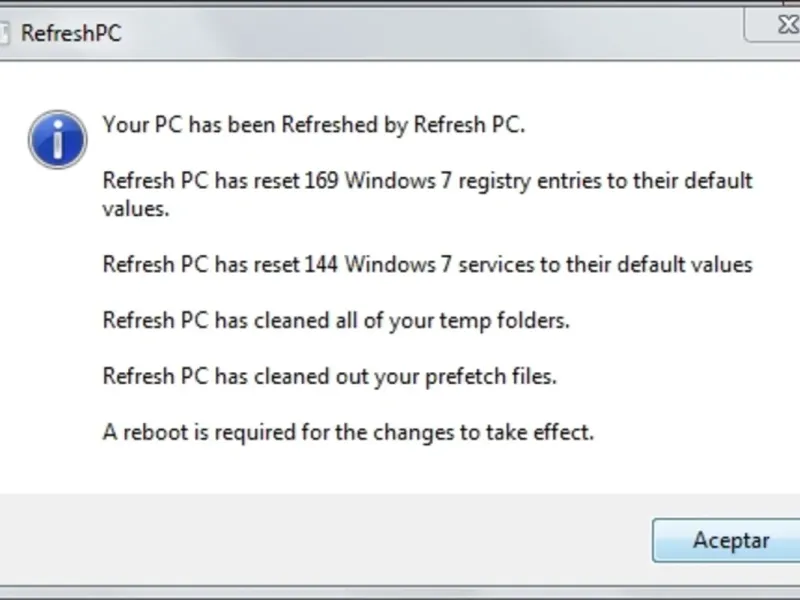Viewport: 800px width, 600px height.
Task: Click the prefetch files cleaned message
Action: 329,377
